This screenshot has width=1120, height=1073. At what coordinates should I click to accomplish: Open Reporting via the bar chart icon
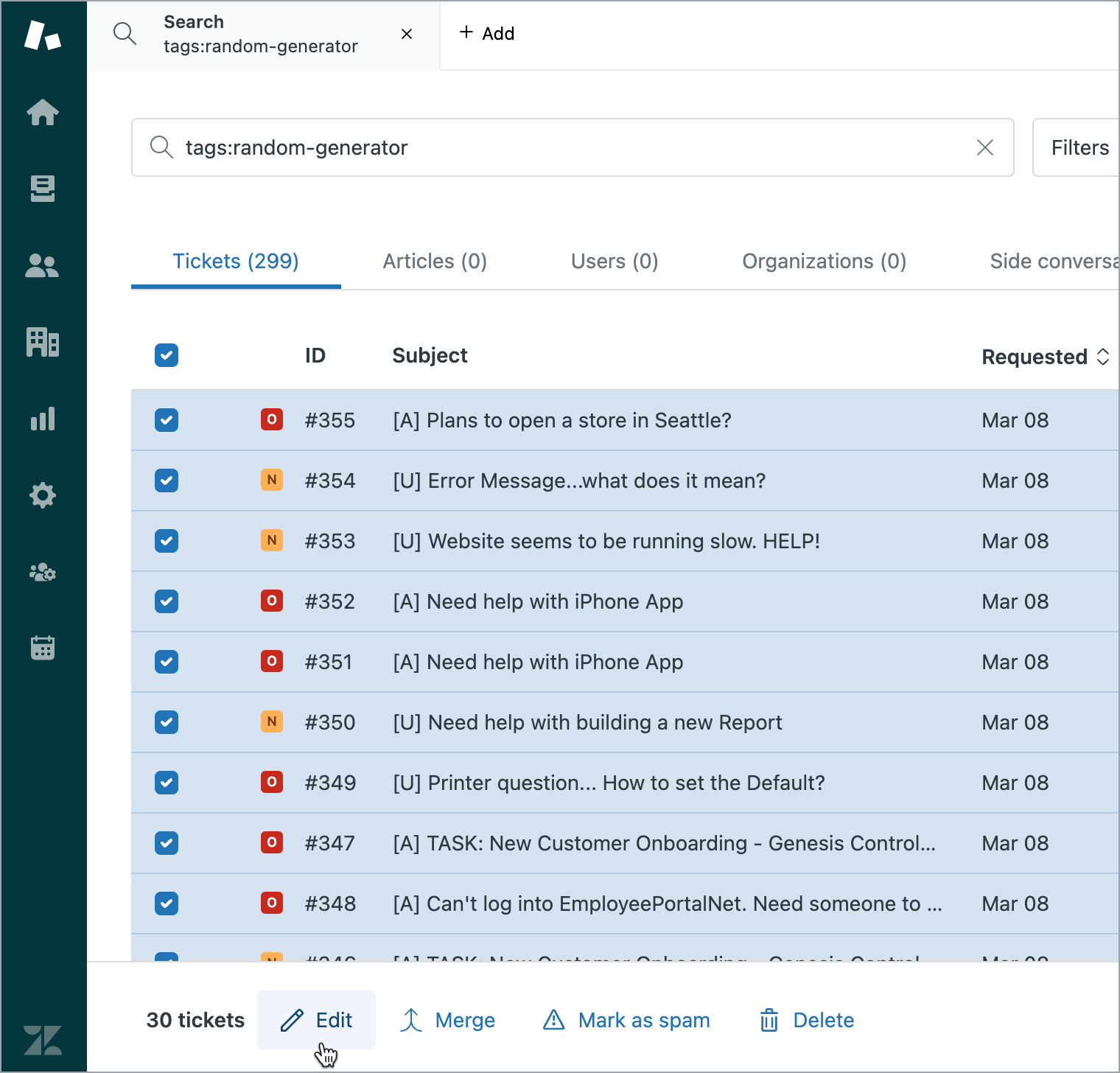43,419
